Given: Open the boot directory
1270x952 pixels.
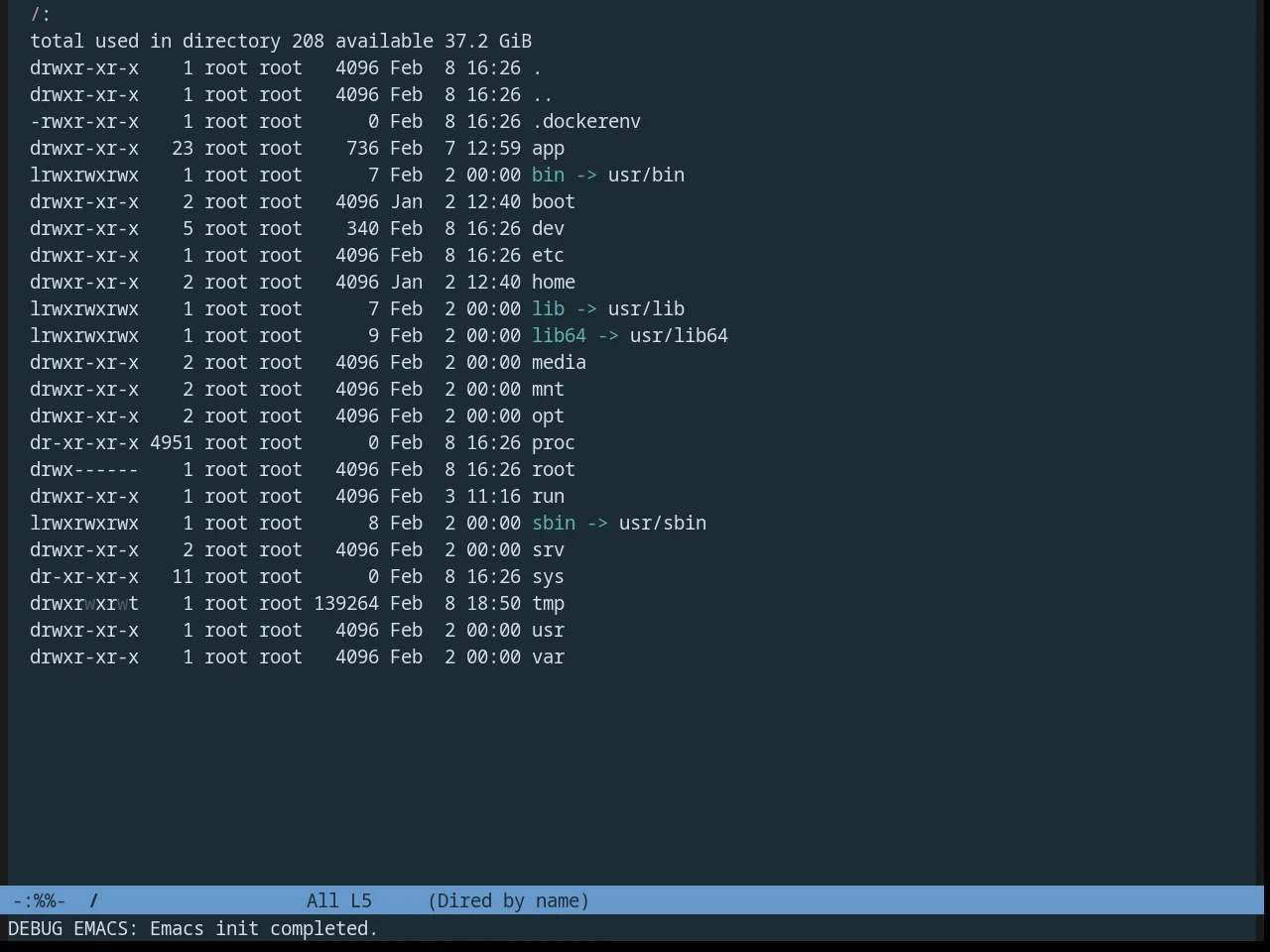Looking at the screenshot, I should click(554, 202).
